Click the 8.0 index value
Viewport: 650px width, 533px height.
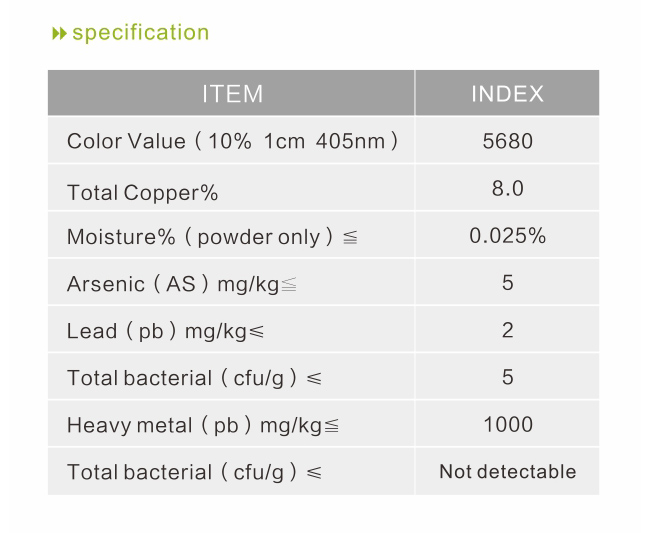pyautogui.click(x=507, y=188)
